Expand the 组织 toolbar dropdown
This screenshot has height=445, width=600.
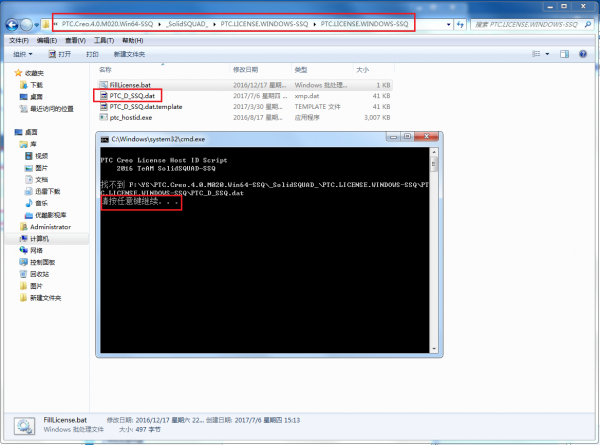(x=23, y=54)
